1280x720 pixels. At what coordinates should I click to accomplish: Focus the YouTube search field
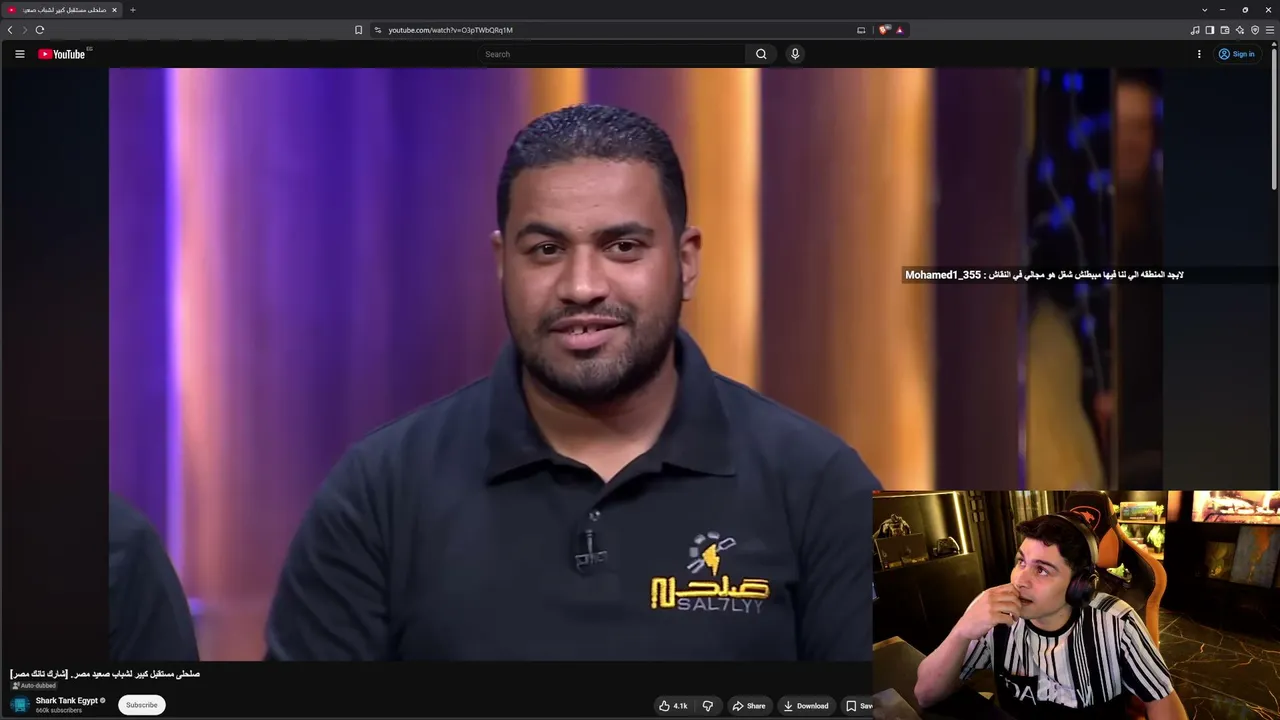(612, 54)
